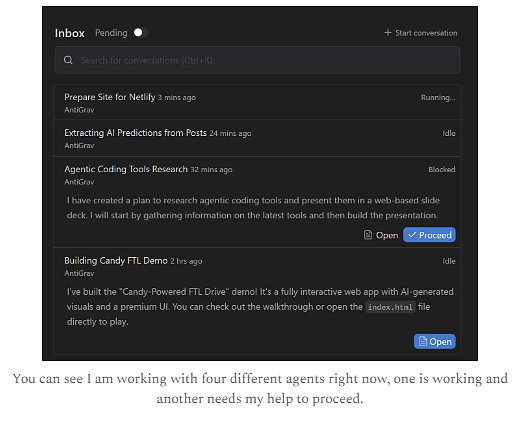
Task: Toggle the Pending switch
Action: (x=140, y=33)
